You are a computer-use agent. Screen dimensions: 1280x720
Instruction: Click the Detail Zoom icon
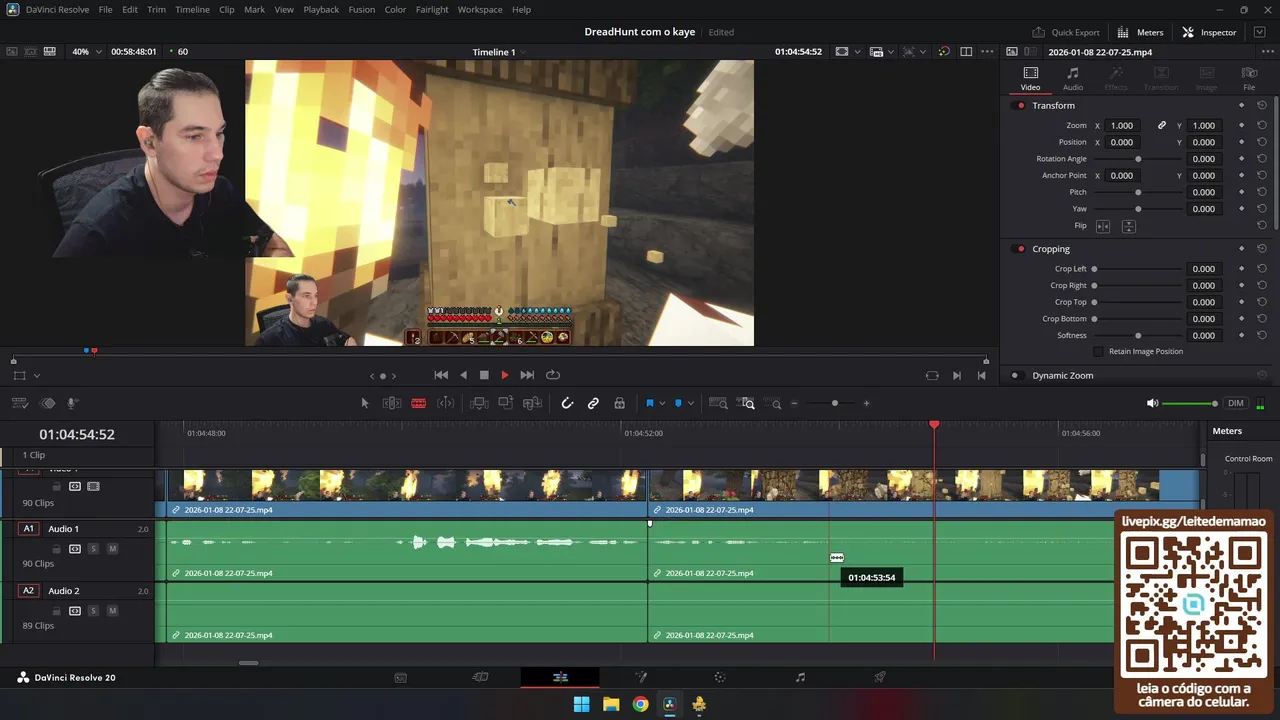746,403
